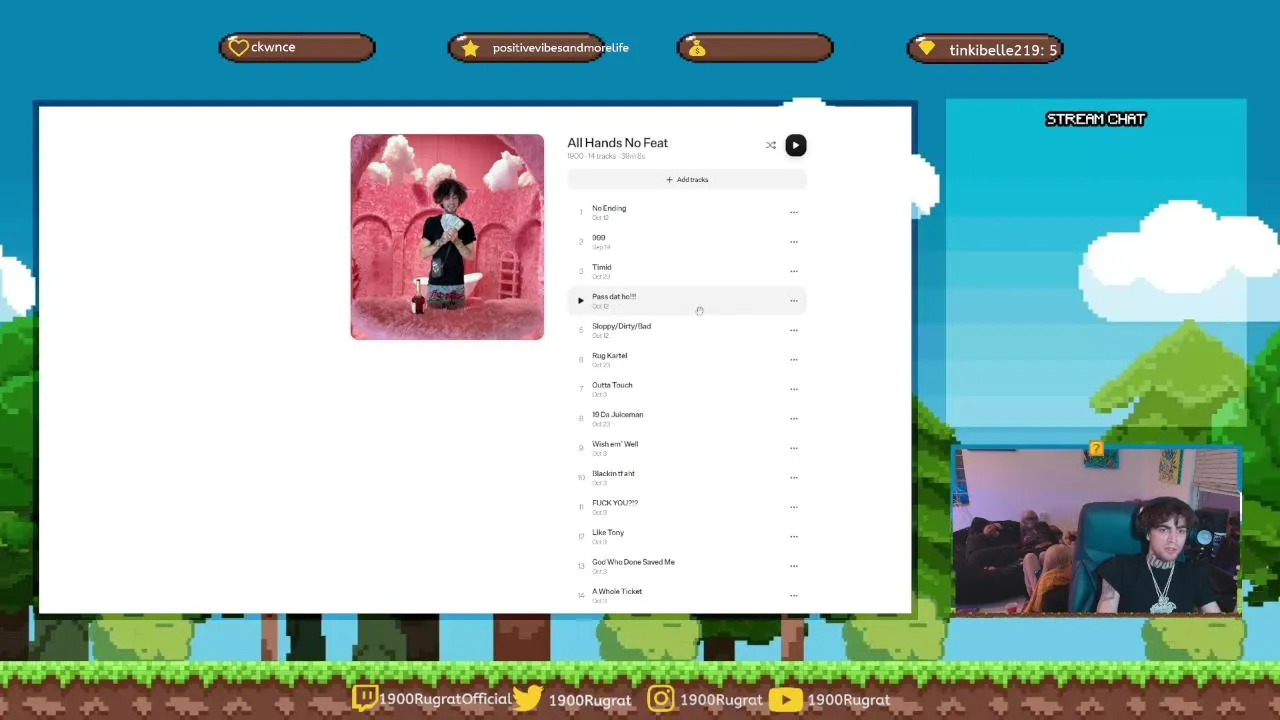Open more options for God Who Done Saved Me

(794, 566)
